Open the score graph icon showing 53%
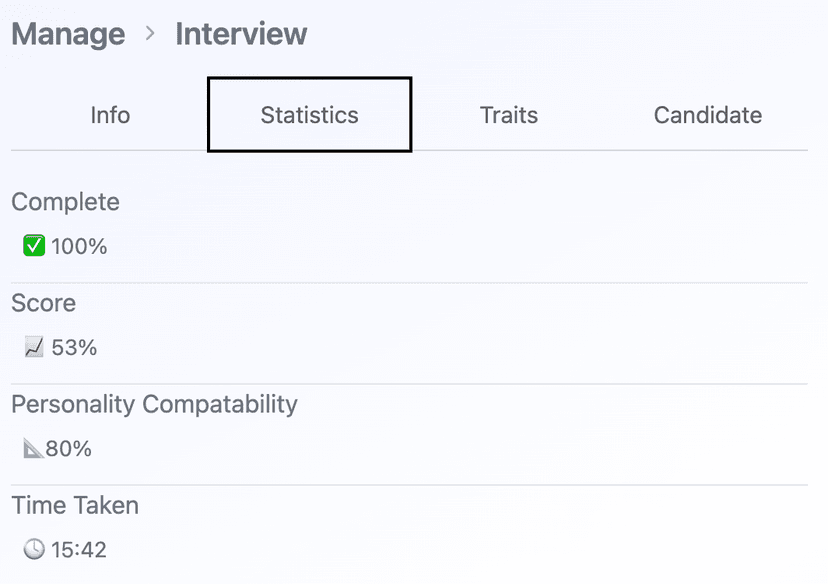828x584 pixels. pyautogui.click(x=33, y=347)
